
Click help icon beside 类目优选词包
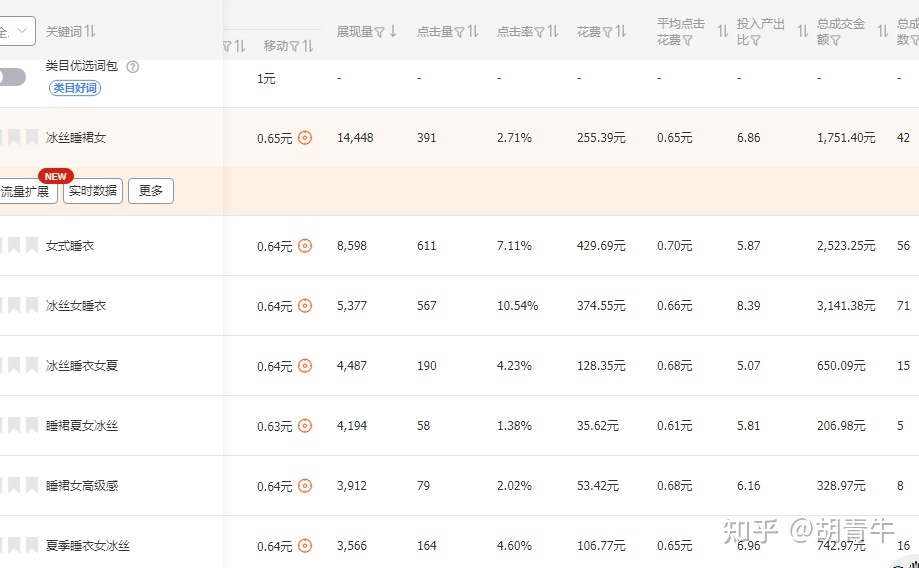133,66
